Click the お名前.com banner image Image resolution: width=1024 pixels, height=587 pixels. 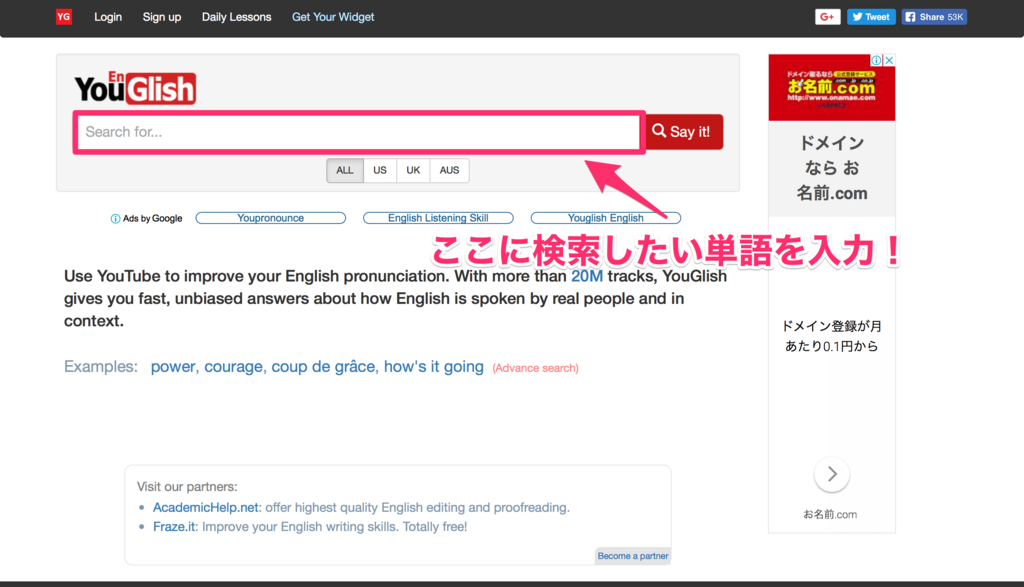[x=831, y=87]
